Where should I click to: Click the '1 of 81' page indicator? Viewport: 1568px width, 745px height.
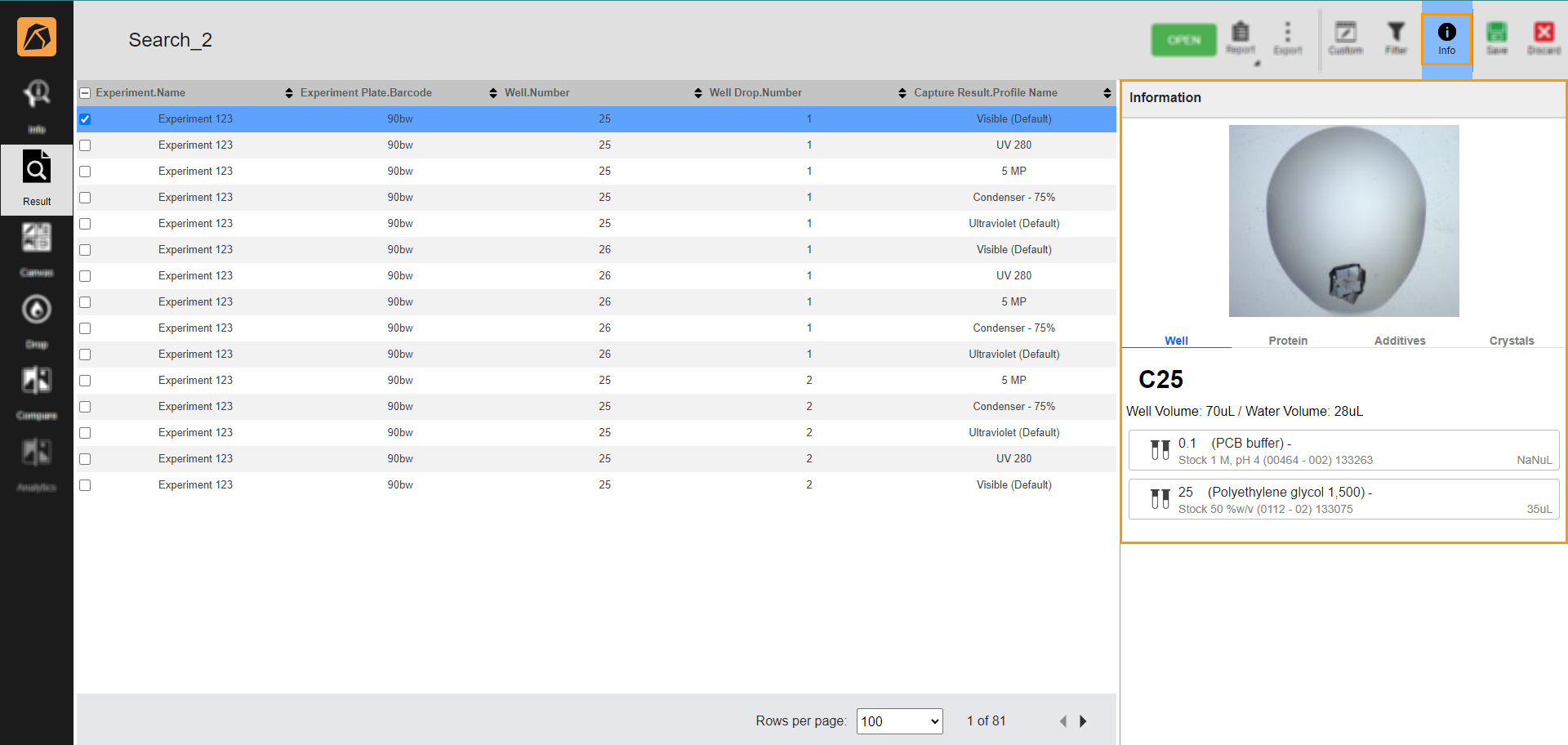pyautogui.click(x=987, y=720)
